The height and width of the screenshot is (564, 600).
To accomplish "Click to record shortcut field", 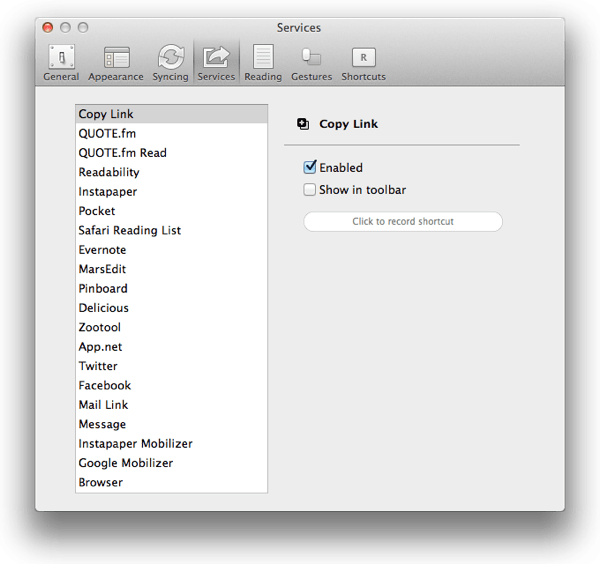I will point(403,222).
